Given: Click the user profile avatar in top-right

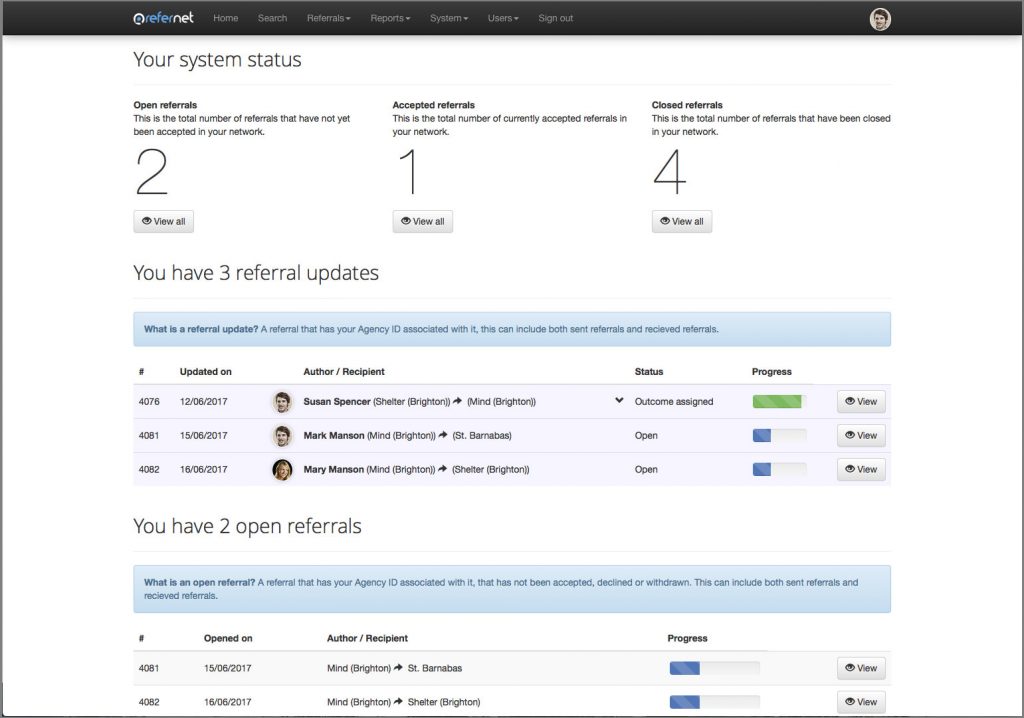Looking at the screenshot, I should [x=880, y=19].
